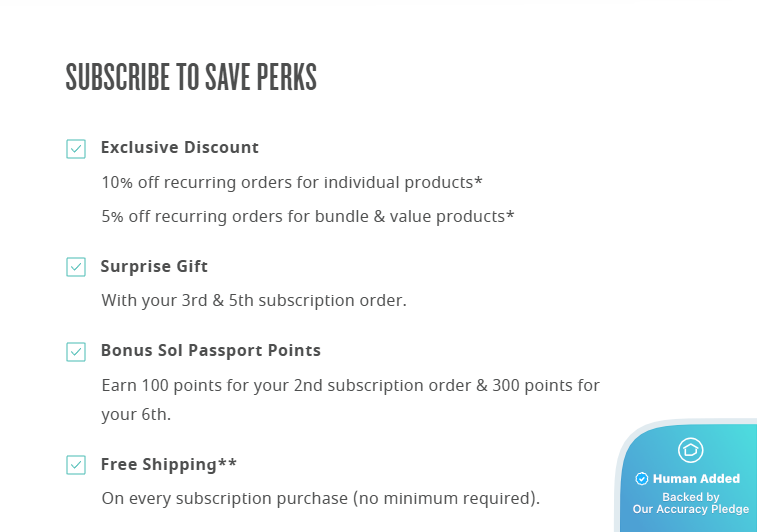
Task: Click the checkmark icon beside Free Shipping
Action: coord(76,465)
